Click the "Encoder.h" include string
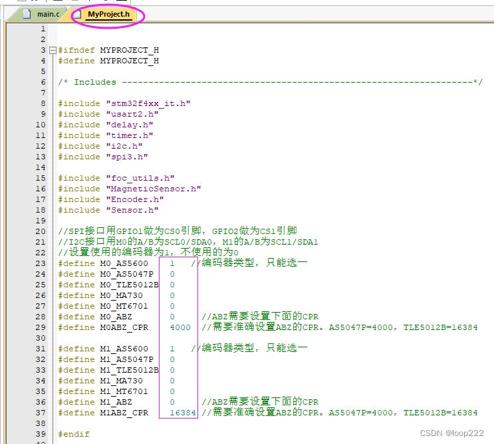Screen dimensions: 494x444 (x=135, y=199)
